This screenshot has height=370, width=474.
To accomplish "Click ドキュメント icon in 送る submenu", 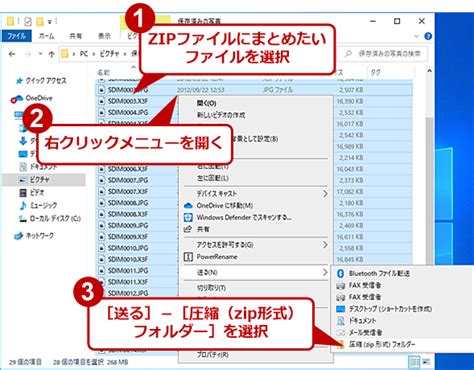I will coord(340,321).
